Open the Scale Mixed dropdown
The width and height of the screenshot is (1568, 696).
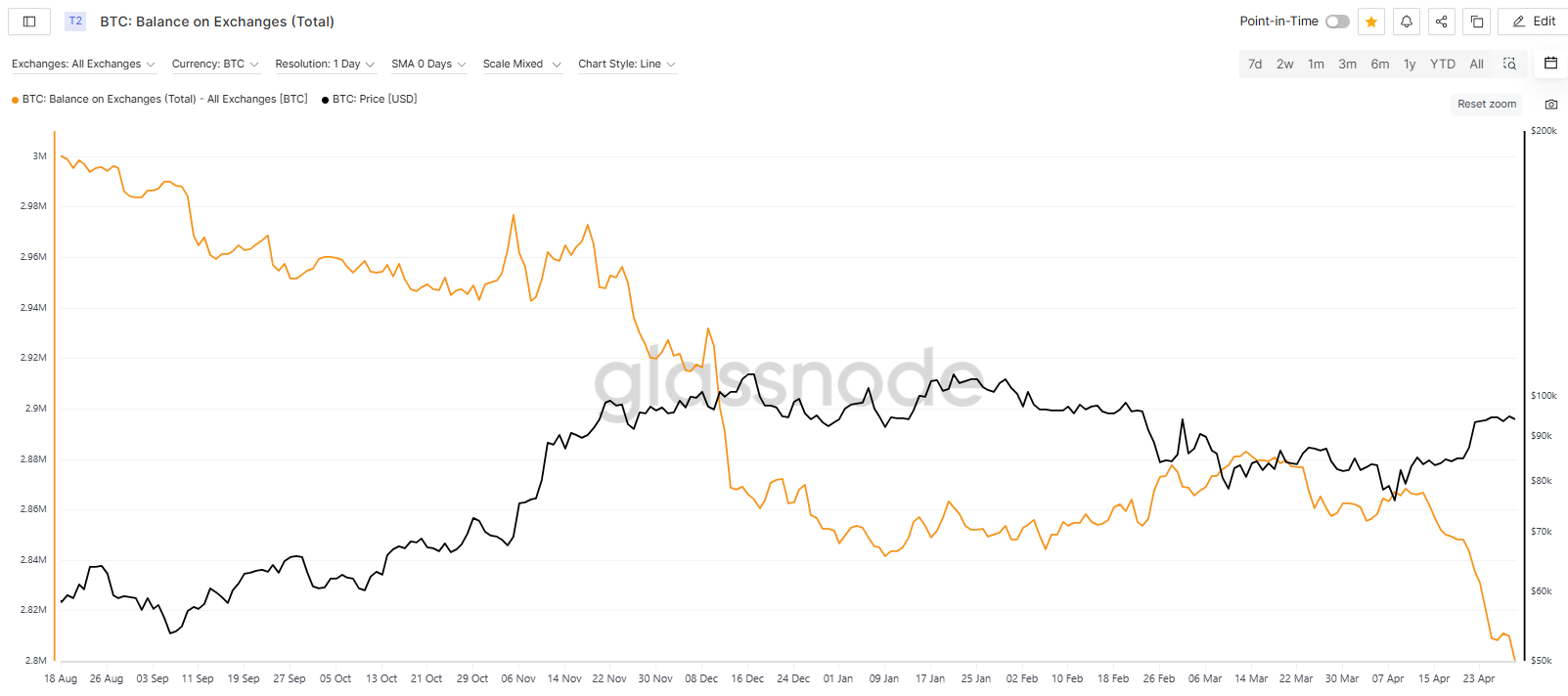coord(521,64)
